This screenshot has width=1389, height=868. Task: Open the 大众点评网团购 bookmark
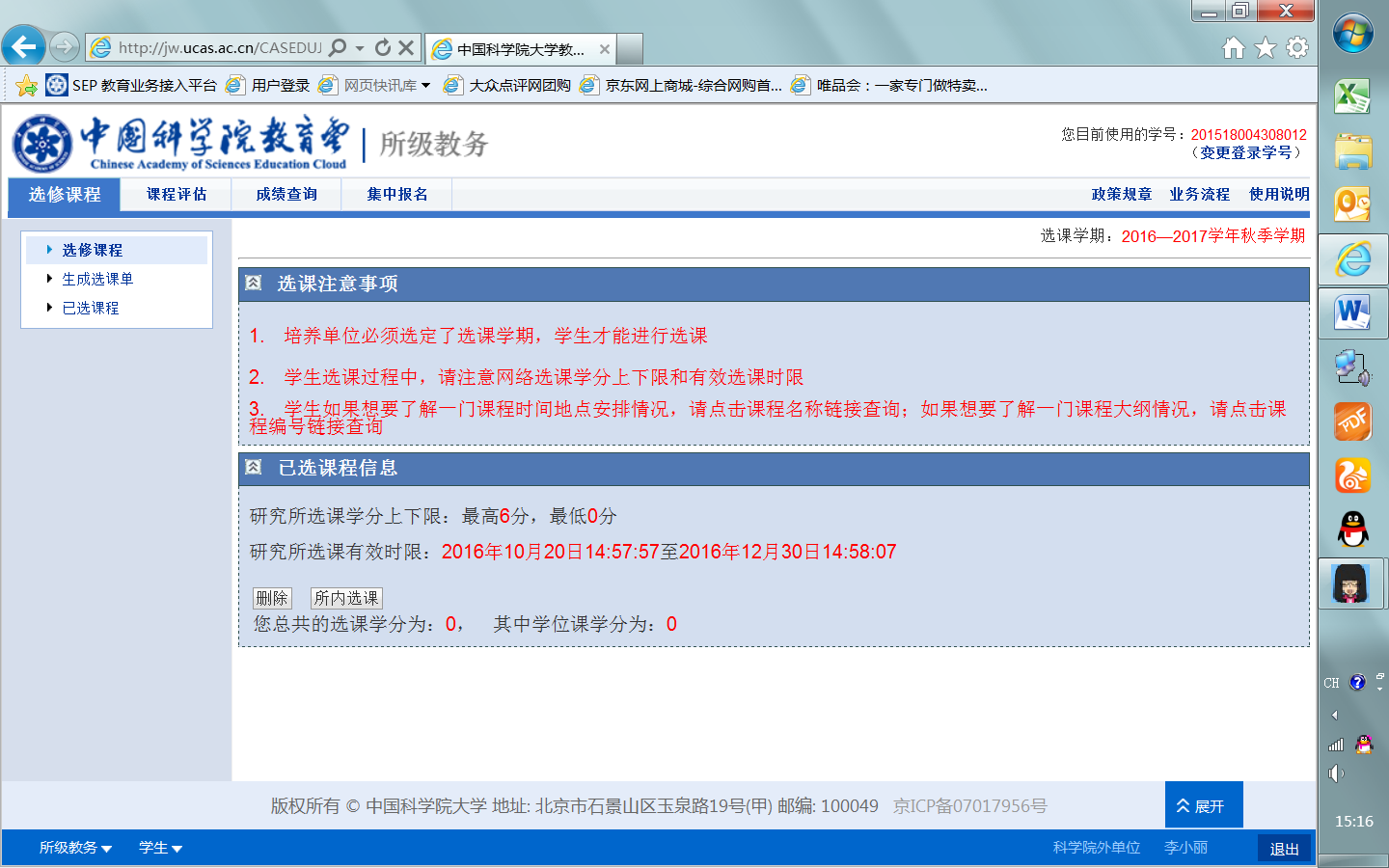click(x=507, y=86)
